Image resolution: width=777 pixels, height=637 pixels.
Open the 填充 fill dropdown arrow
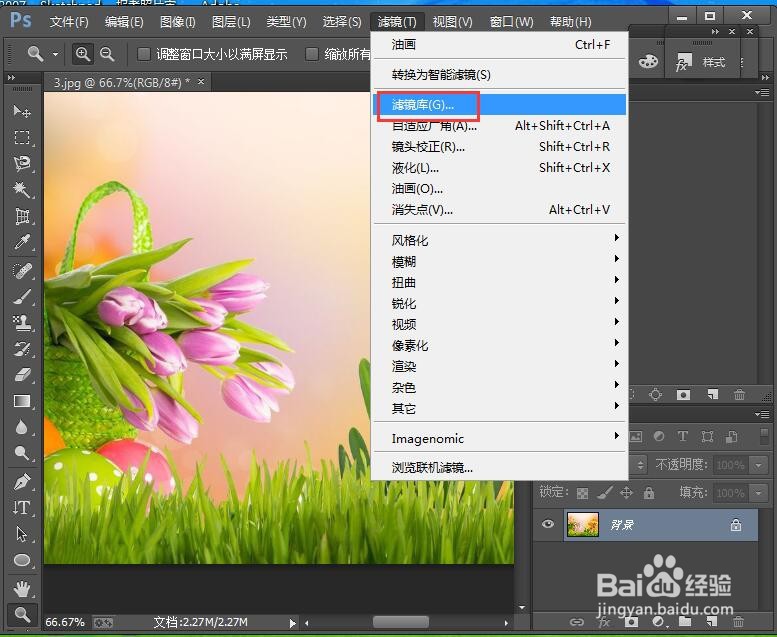click(758, 494)
